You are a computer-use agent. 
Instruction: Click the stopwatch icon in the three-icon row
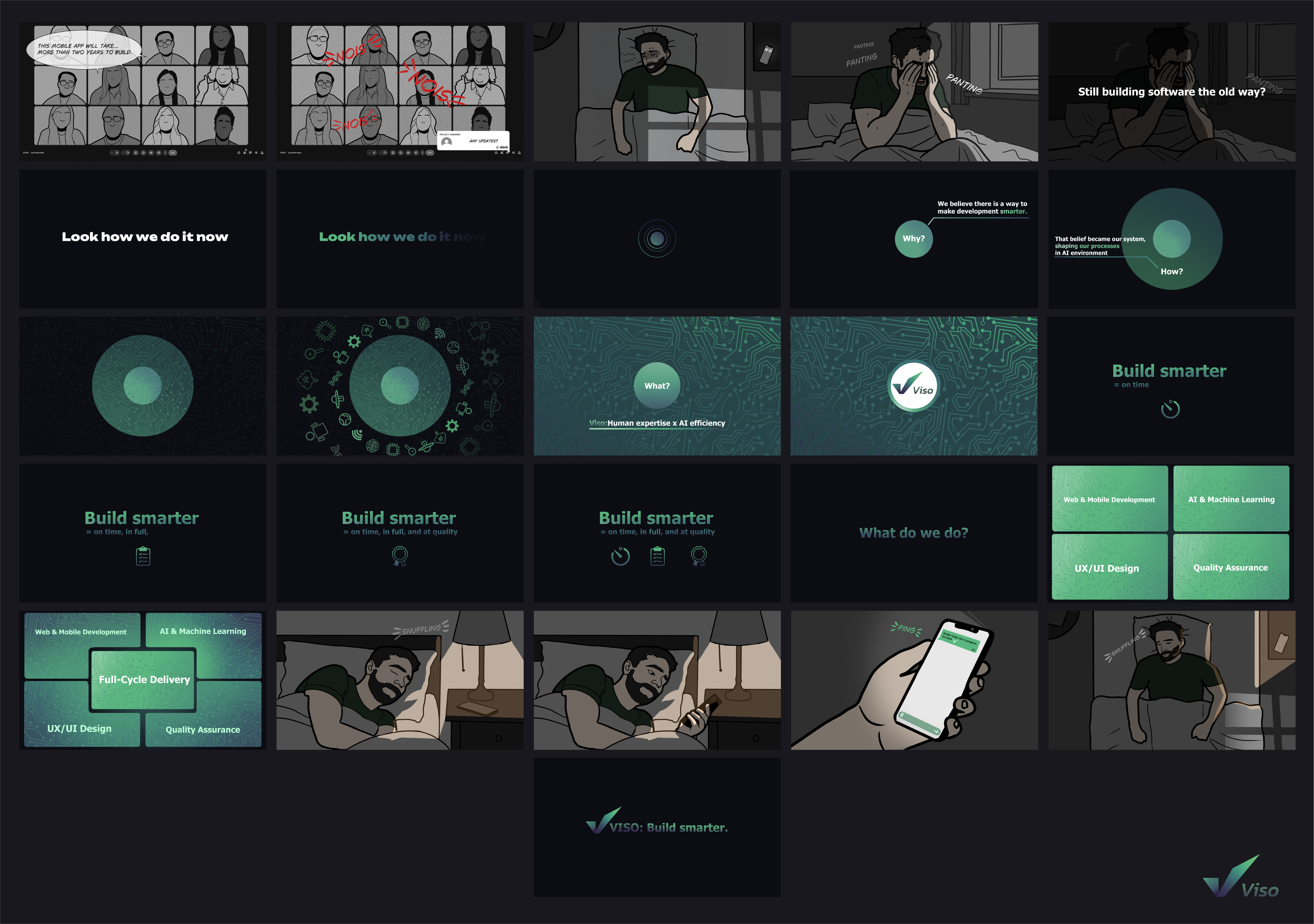[620, 556]
